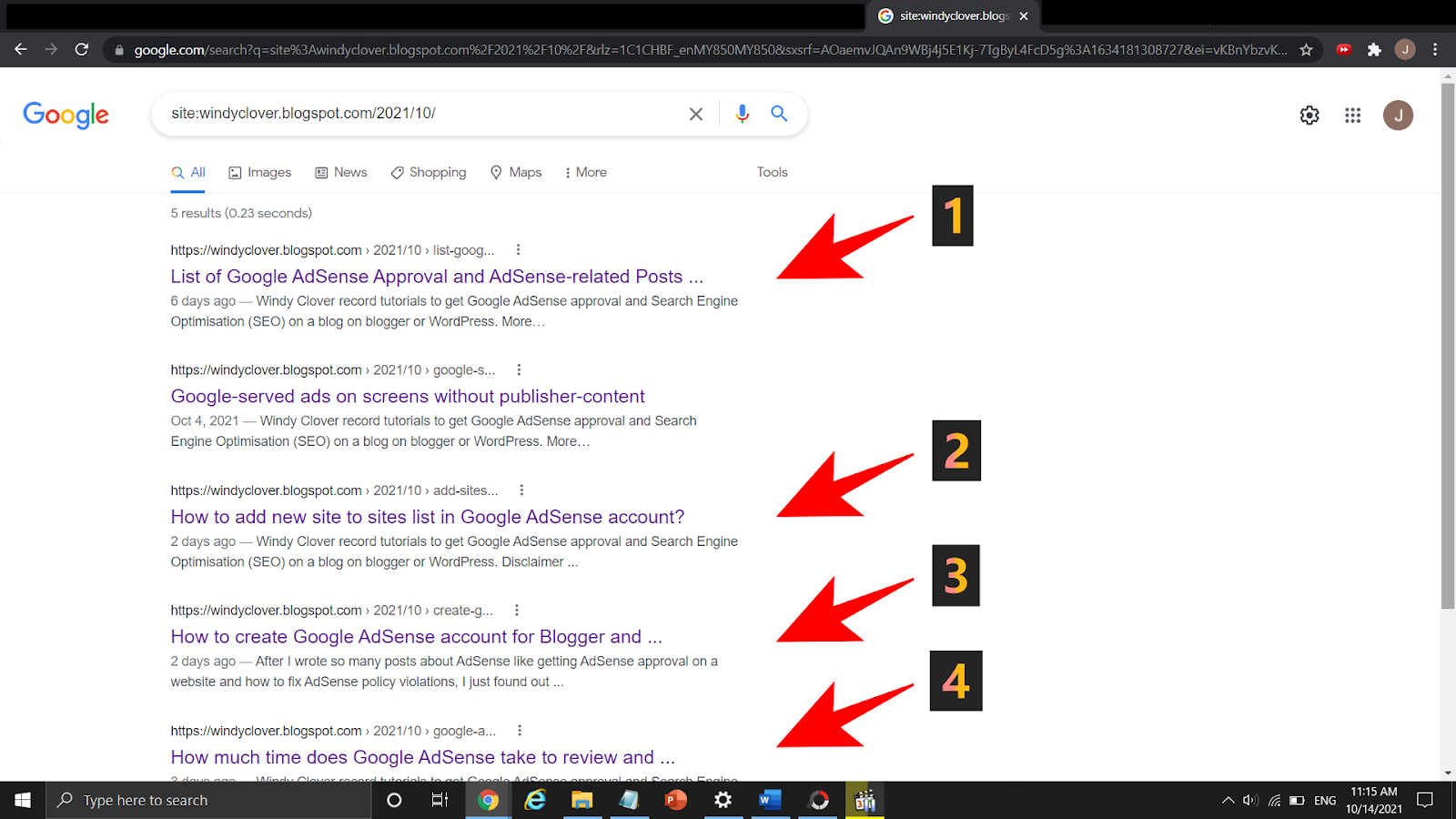
Task: Open Settings gear on the taskbar
Action: 723,800
